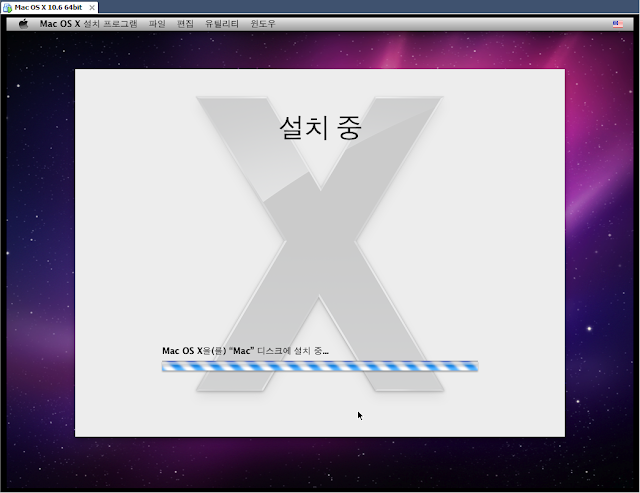
Task: Open the 파일 menu
Action: tap(157, 24)
